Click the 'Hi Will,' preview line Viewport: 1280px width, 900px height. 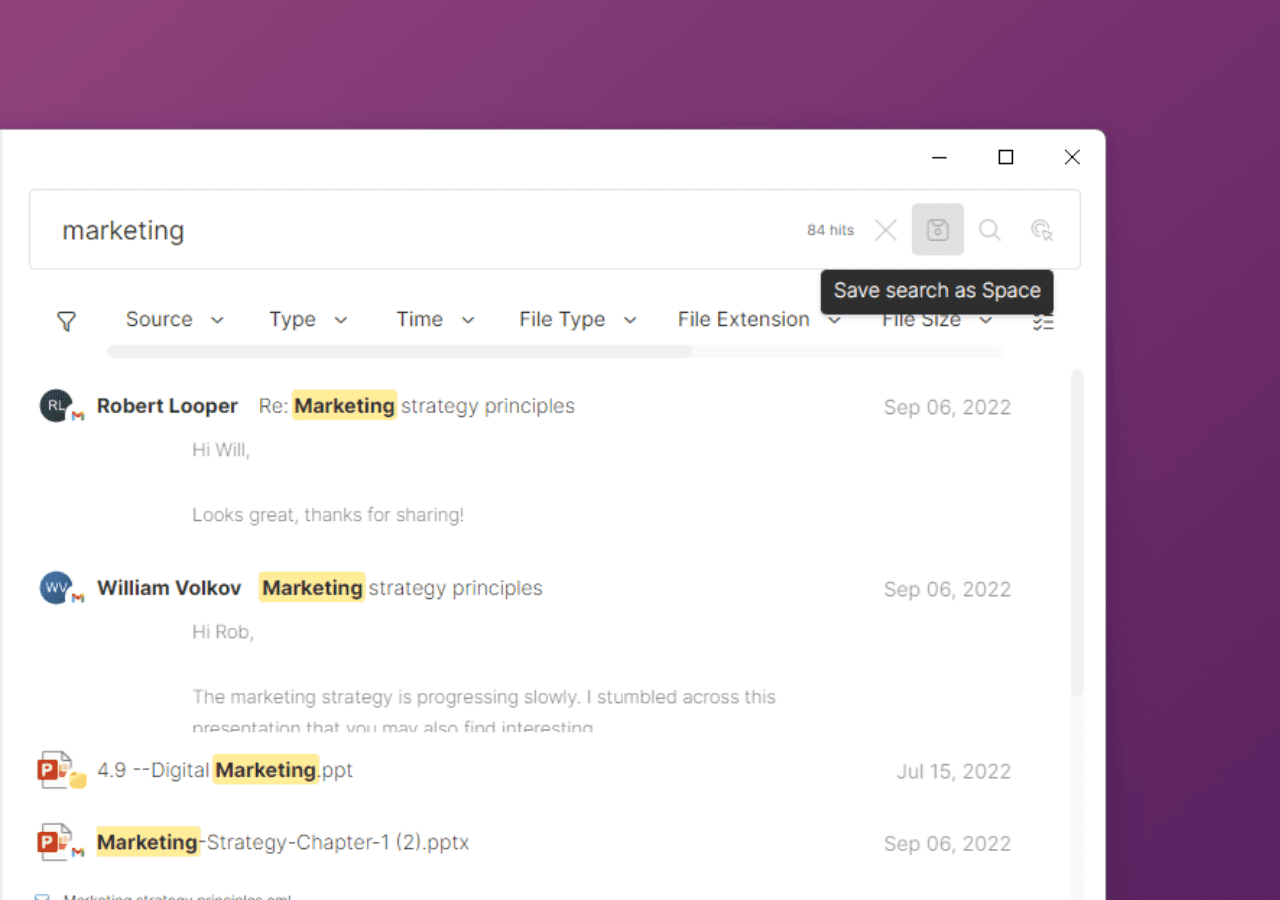click(x=221, y=450)
